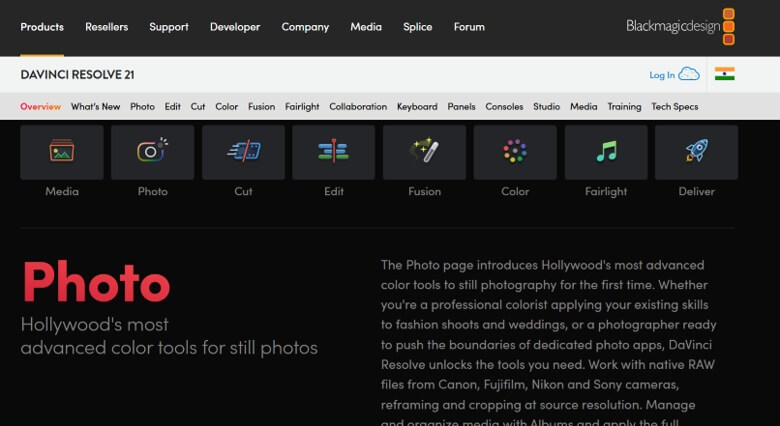Open the Fusion magic wand icon
The image size is (780, 426).
[424, 152]
